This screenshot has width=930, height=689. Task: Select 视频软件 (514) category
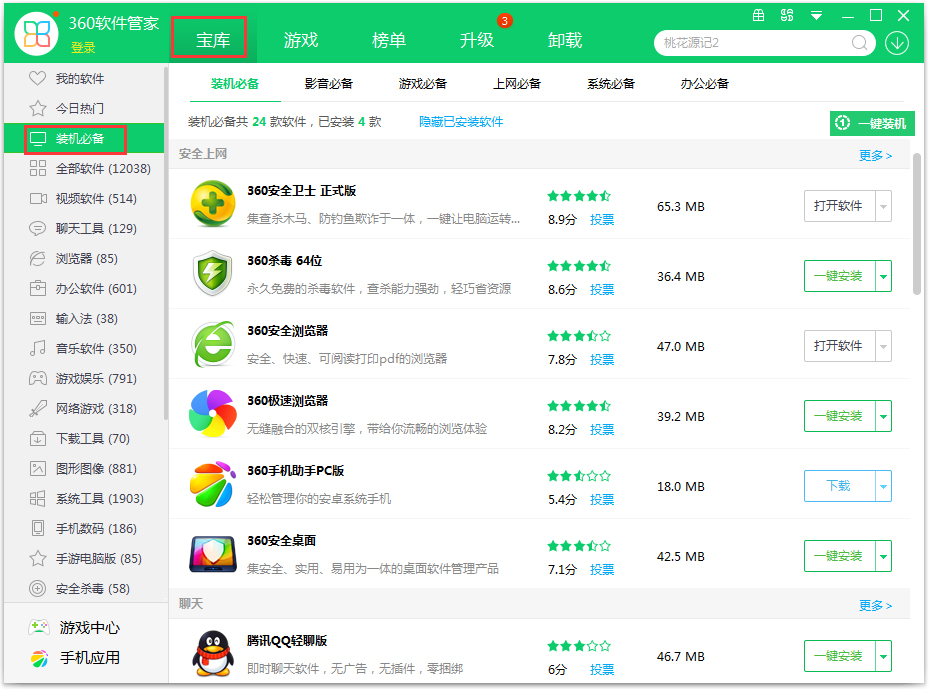coord(84,199)
